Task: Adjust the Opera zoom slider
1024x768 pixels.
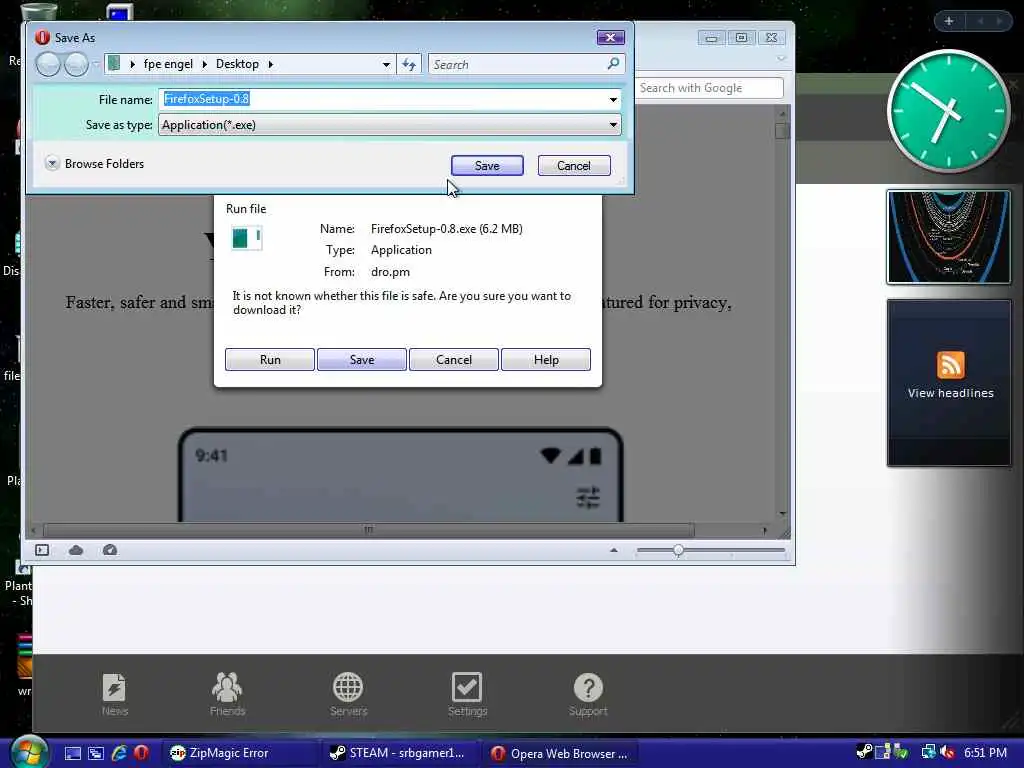Action: (679, 551)
